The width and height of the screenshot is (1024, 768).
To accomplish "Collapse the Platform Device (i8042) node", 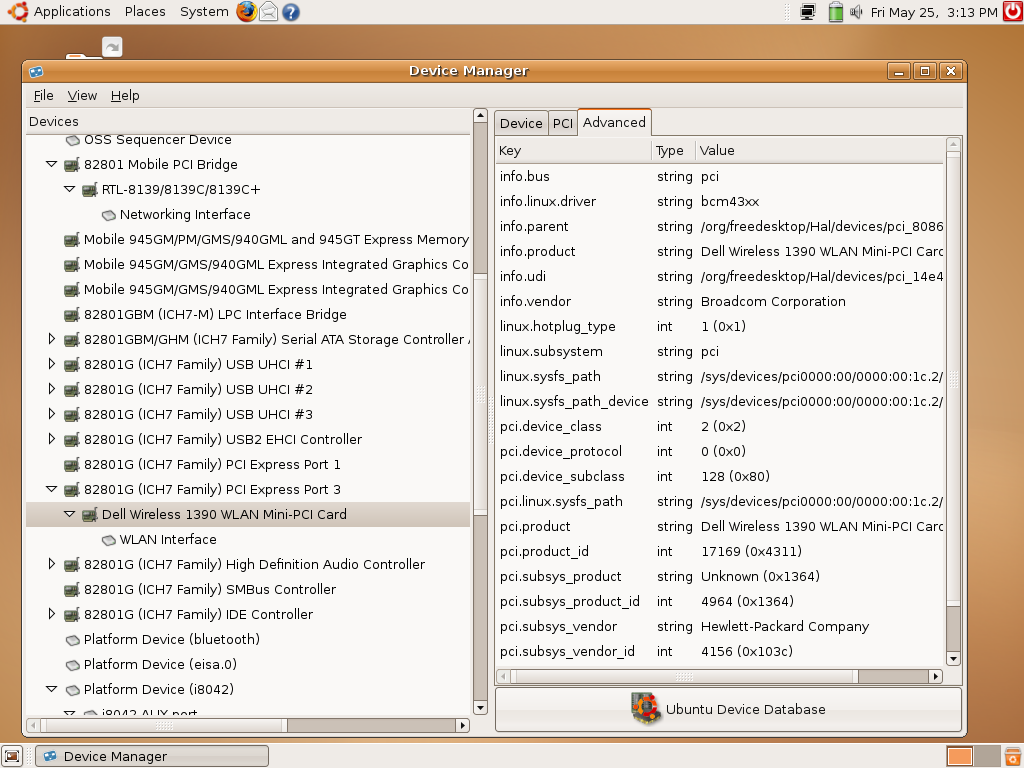I will tap(51, 689).
